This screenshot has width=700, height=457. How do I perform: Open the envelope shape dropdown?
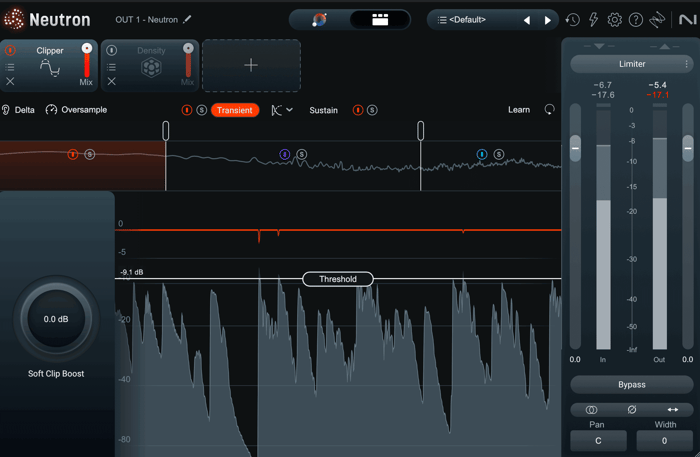point(282,110)
